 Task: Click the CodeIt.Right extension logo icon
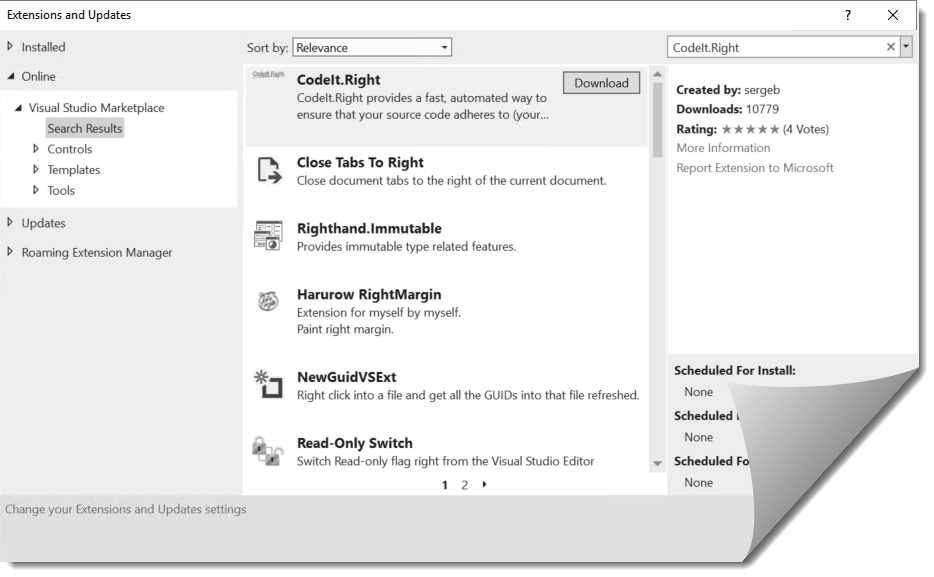[268, 75]
